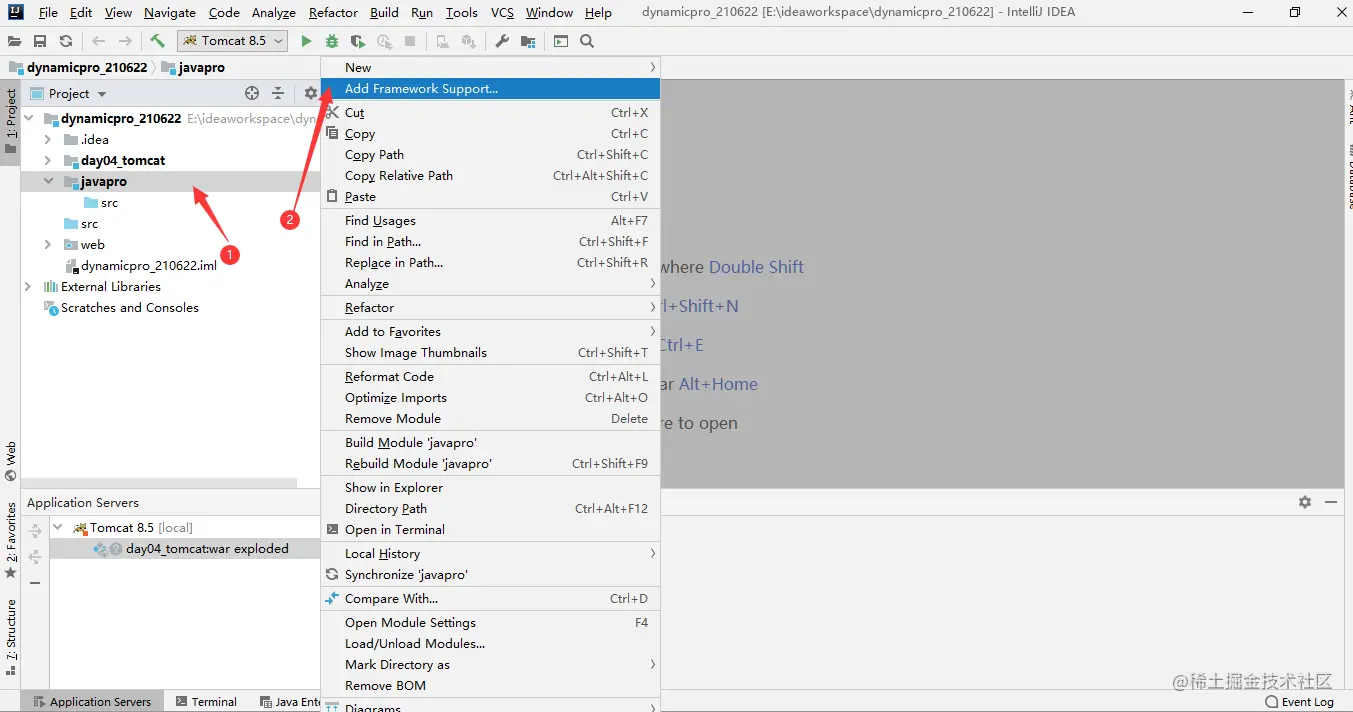Open the 1: Project side tab
The height and width of the screenshot is (712, 1353).
pyautogui.click(x=11, y=121)
